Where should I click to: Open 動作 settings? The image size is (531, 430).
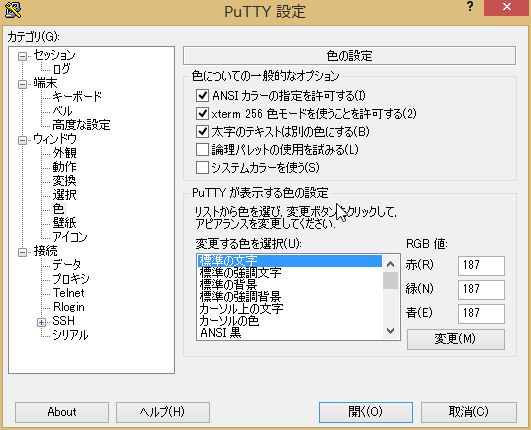tap(64, 167)
